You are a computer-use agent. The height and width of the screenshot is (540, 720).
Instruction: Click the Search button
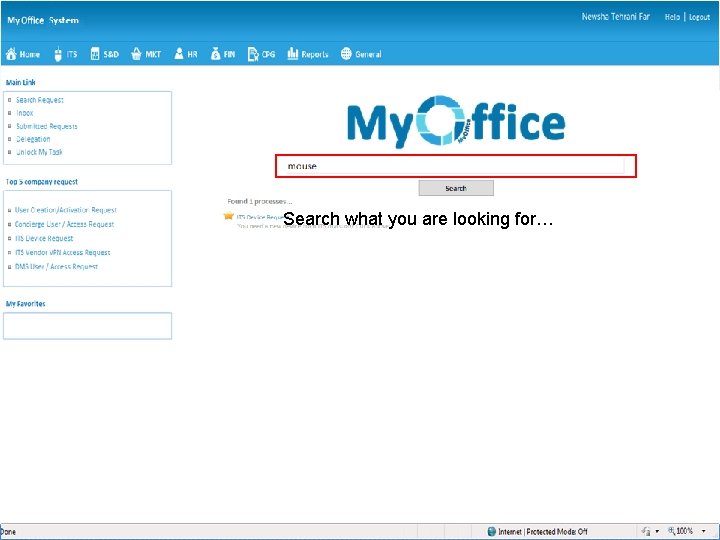pyautogui.click(x=456, y=188)
